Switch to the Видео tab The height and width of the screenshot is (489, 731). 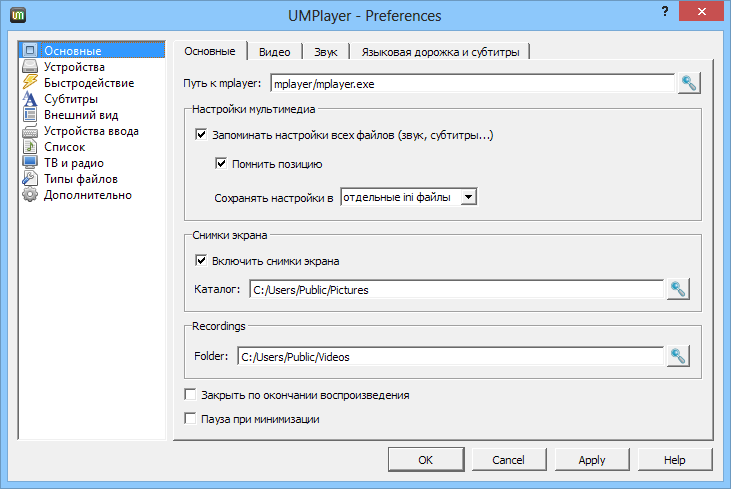point(274,52)
